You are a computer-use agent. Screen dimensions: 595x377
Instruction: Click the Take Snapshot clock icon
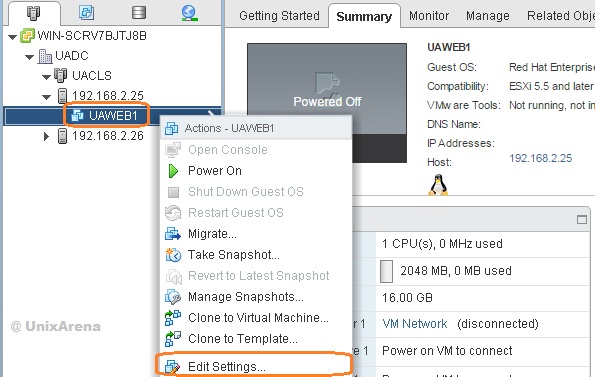click(x=173, y=255)
